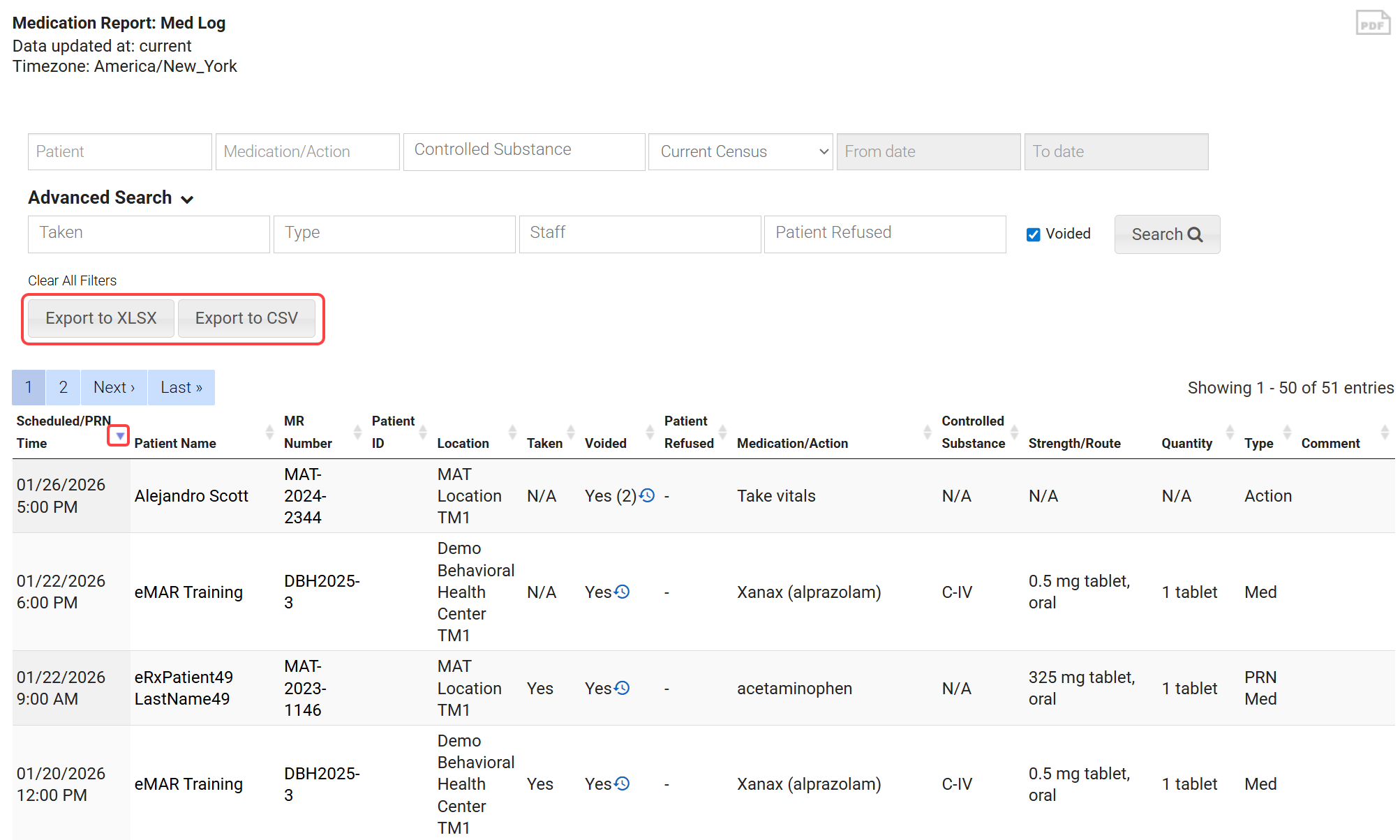Click the PDF export icon

tap(1372, 23)
